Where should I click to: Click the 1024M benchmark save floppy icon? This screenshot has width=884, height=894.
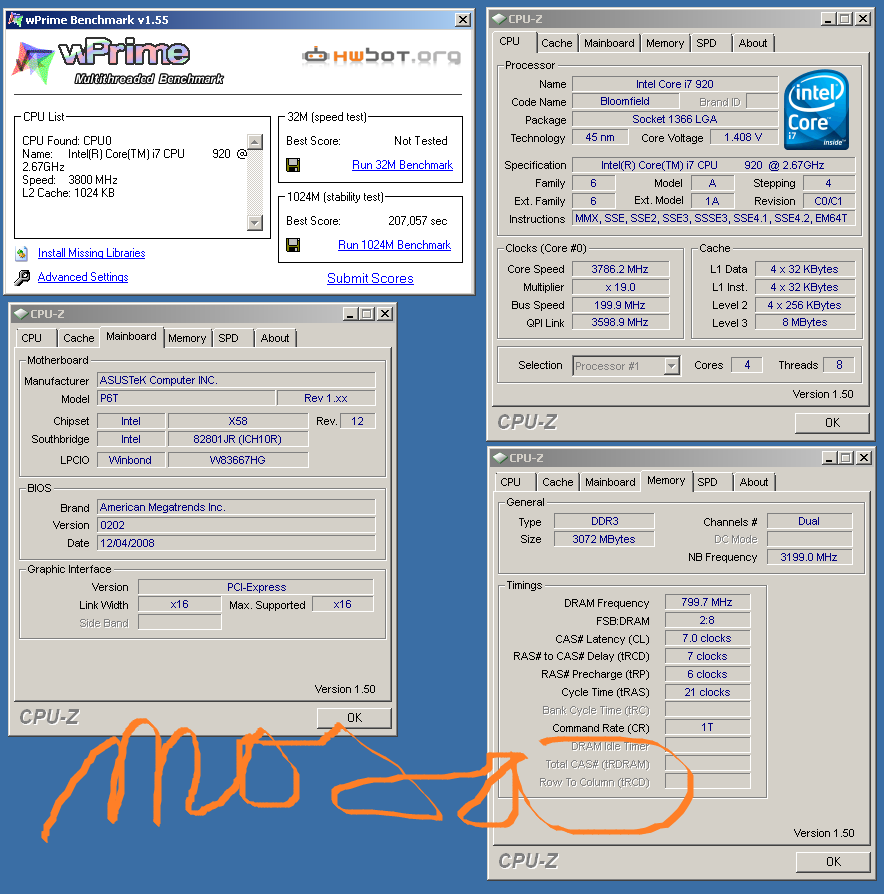pyautogui.click(x=293, y=245)
